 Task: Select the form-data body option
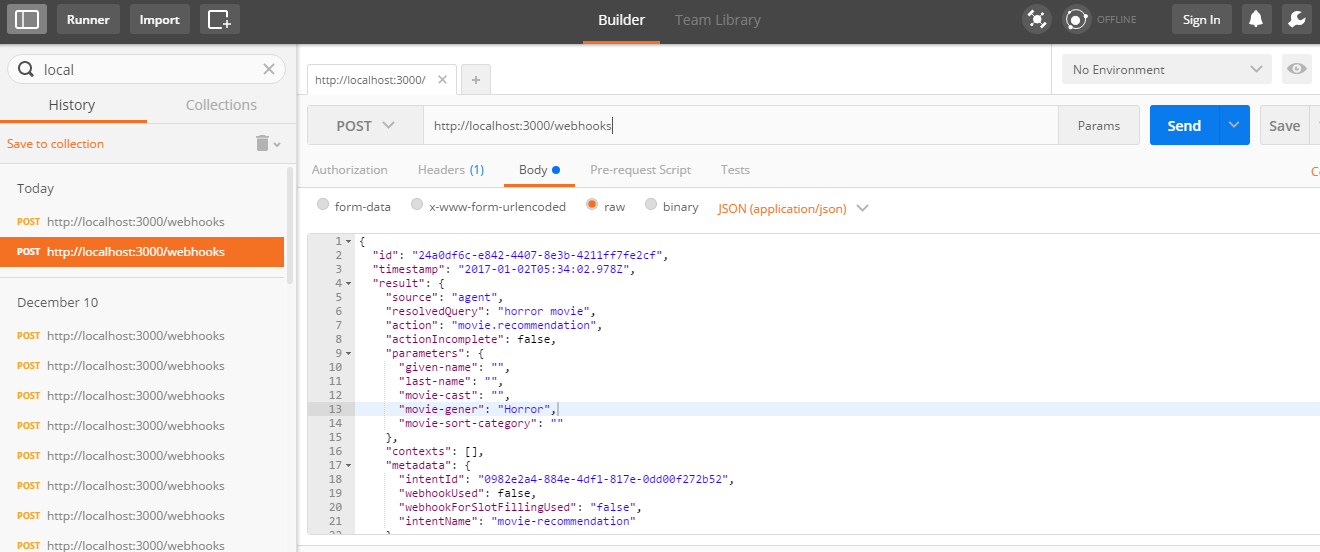pyautogui.click(x=323, y=205)
